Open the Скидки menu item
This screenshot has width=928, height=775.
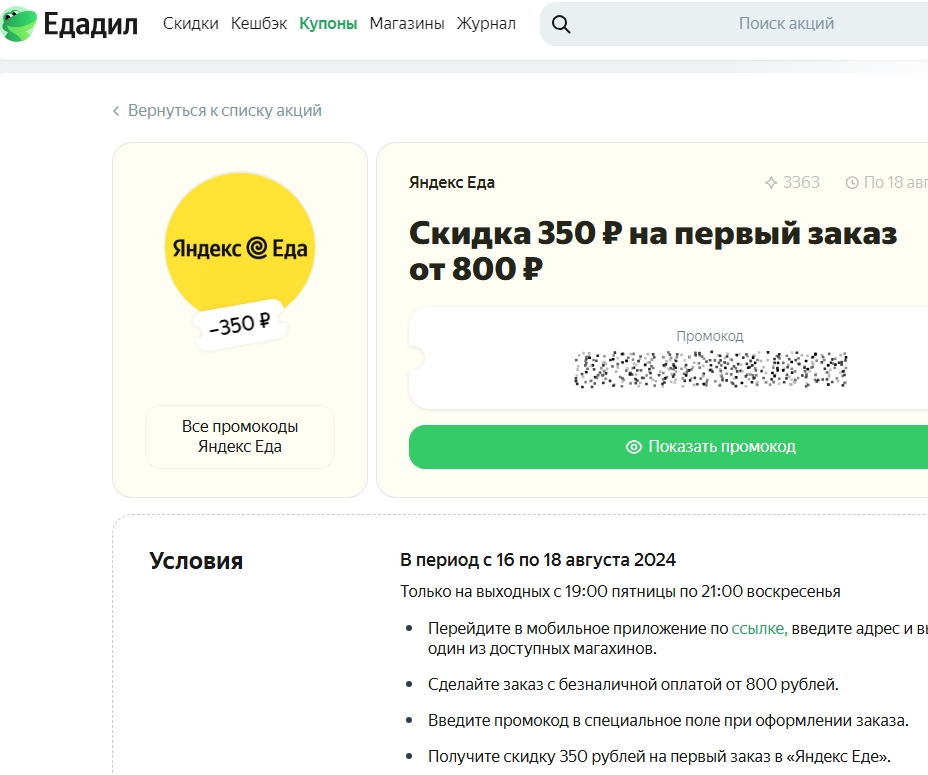(x=191, y=24)
